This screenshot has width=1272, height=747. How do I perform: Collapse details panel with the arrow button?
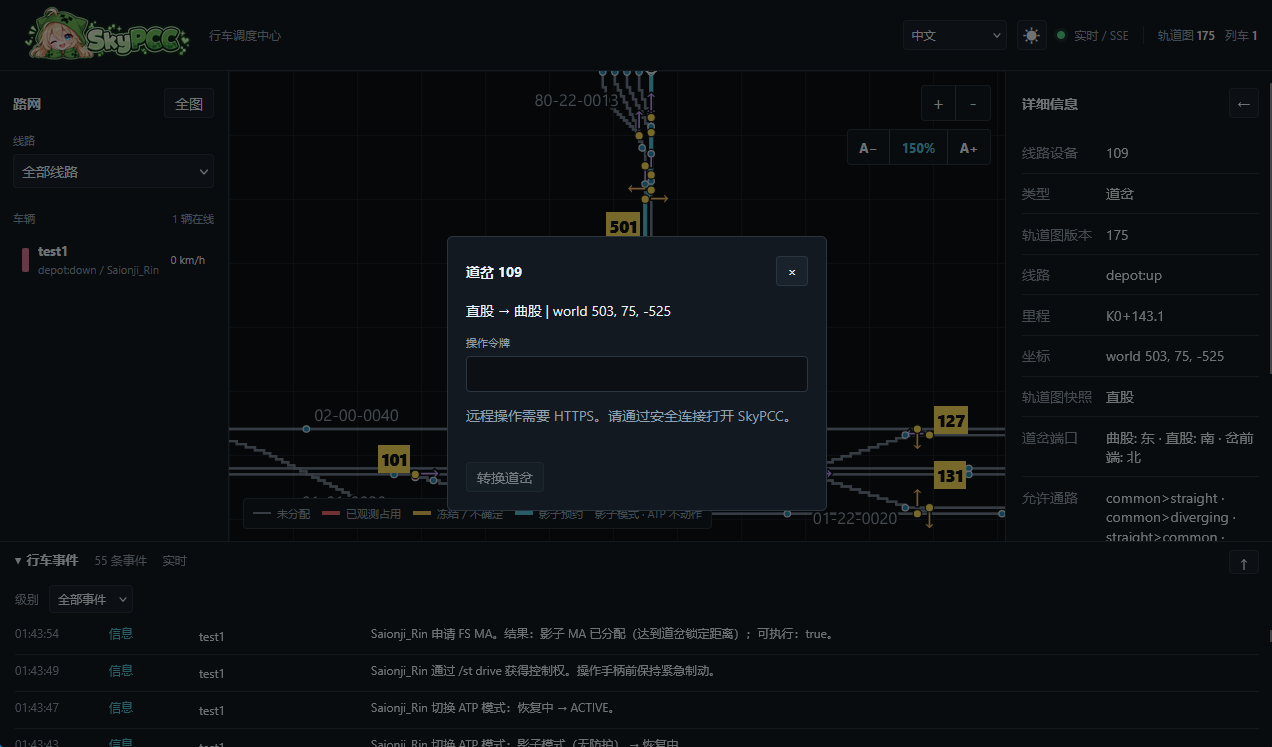tap(1244, 103)
